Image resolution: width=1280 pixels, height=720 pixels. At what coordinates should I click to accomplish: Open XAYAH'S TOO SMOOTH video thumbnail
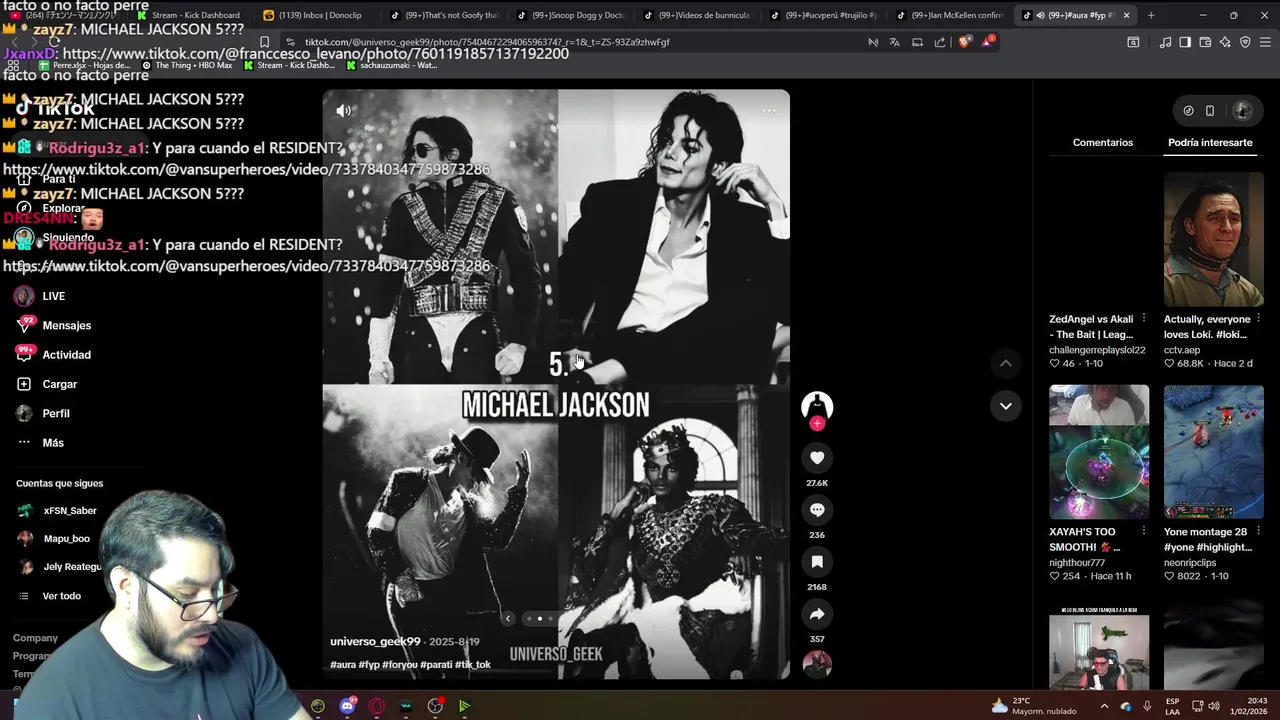(1099, 452)
